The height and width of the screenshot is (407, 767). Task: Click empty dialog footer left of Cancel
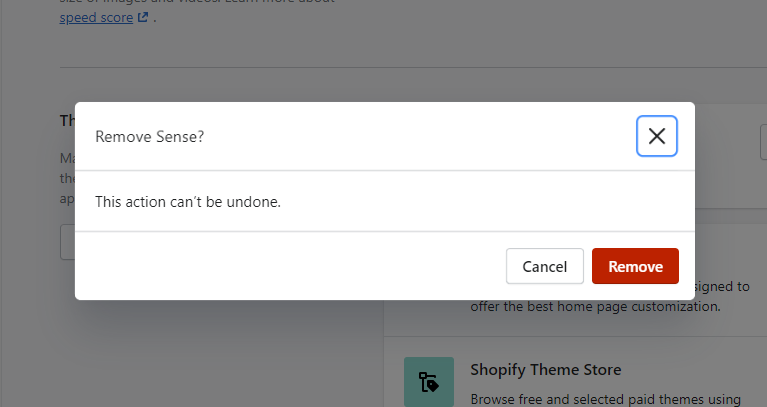[291, 266]
